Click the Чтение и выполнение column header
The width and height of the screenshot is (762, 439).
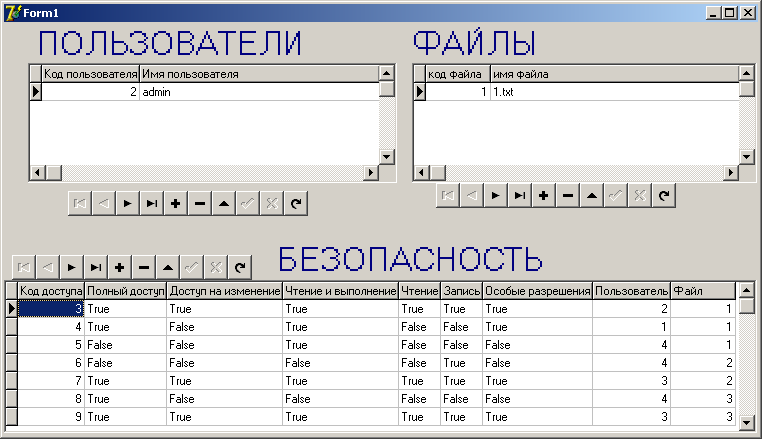coord(341,291)
